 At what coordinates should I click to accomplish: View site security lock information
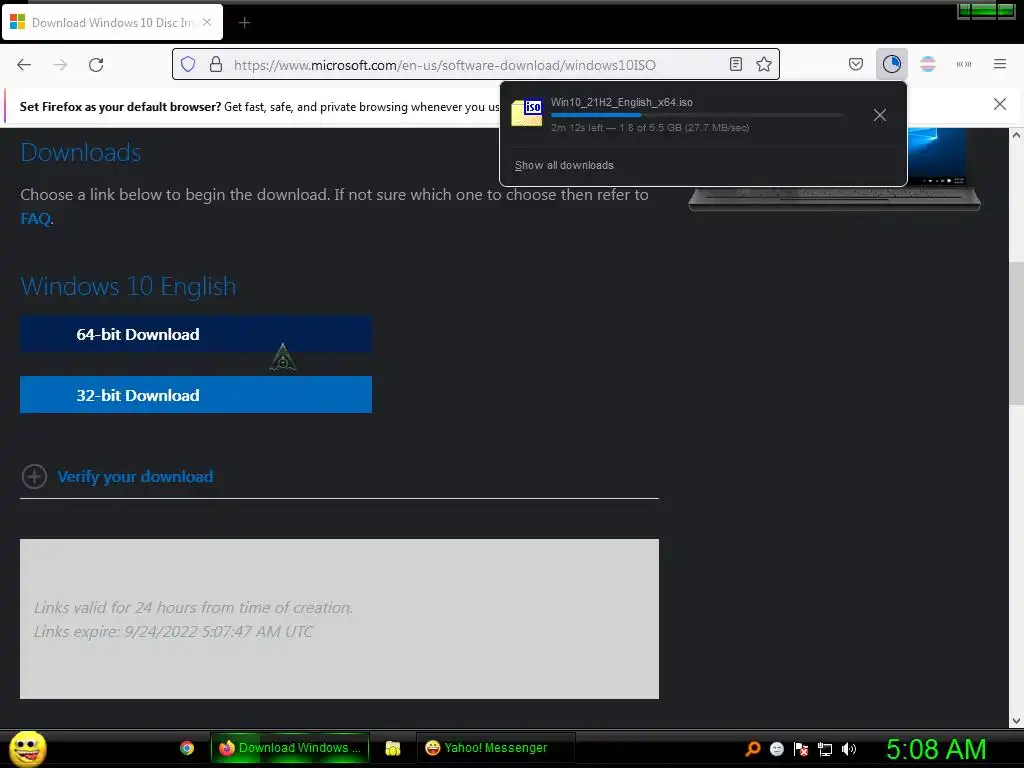point(216,65)
